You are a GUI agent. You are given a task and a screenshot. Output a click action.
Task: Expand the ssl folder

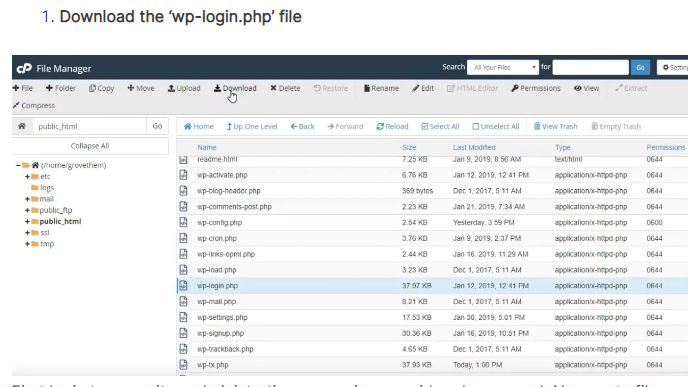click(x=27, y=233)
